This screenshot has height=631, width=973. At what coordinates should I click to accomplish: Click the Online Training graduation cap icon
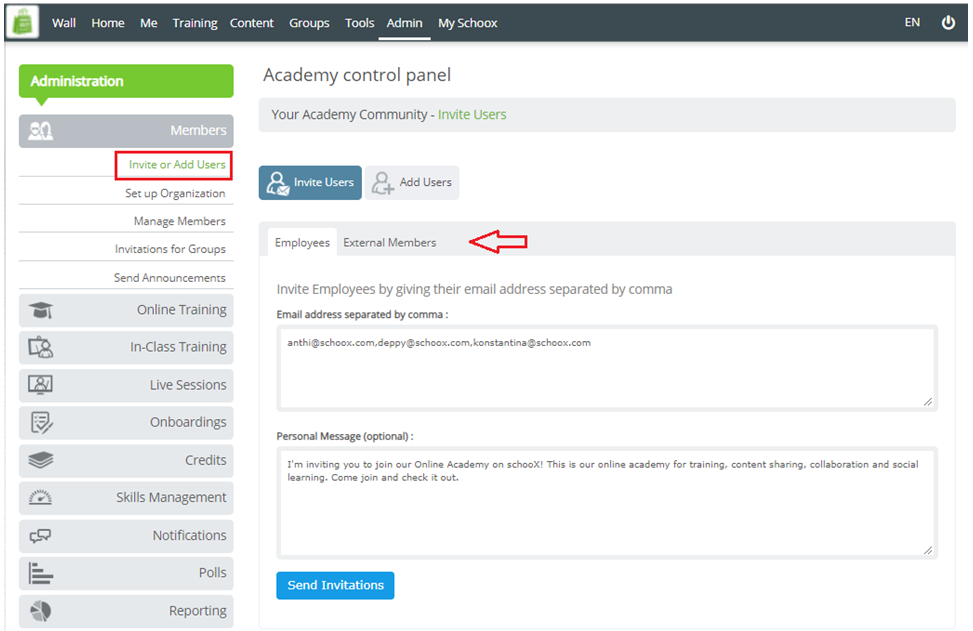[x=40, y=310]
